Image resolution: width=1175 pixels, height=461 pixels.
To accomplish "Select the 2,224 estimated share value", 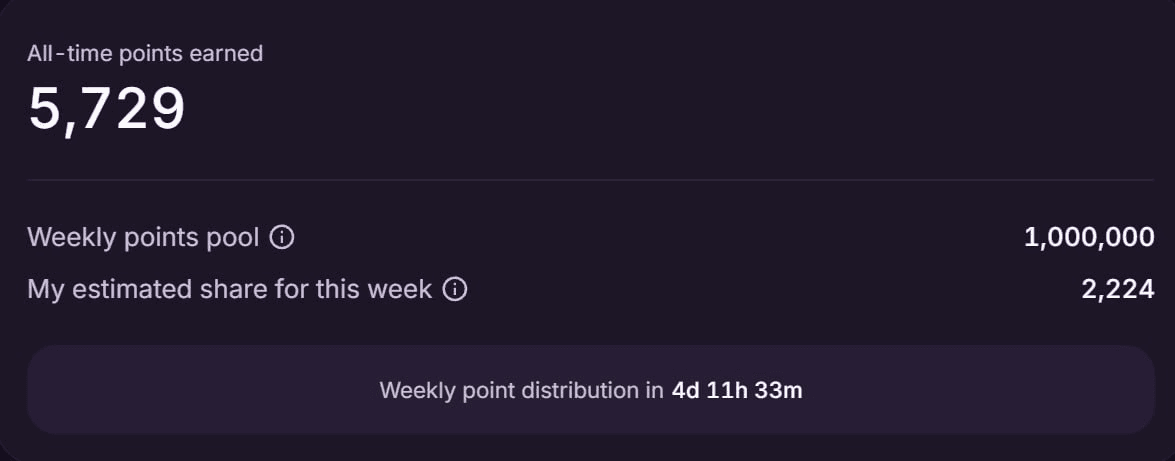I will tap(1117, 289).
